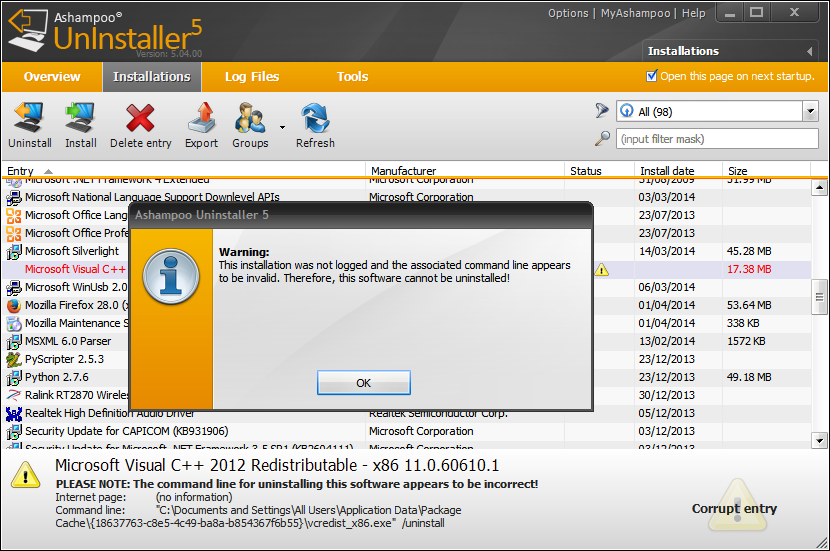Switch to the Overview tab
This screenshot has height=551, width=830.
point(52,77)
